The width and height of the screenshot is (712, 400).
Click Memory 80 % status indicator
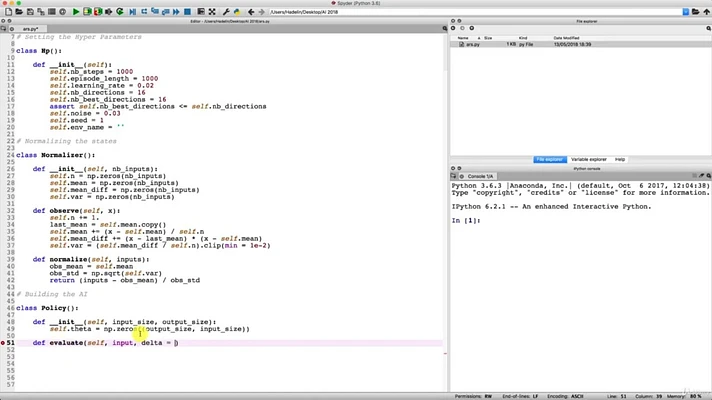684,396
